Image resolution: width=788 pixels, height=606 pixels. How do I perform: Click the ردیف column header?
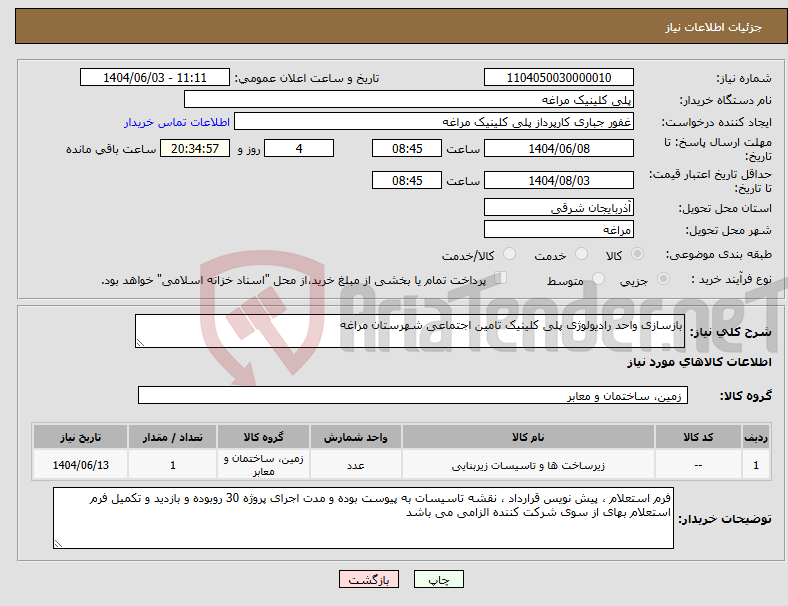coord(756,437)
